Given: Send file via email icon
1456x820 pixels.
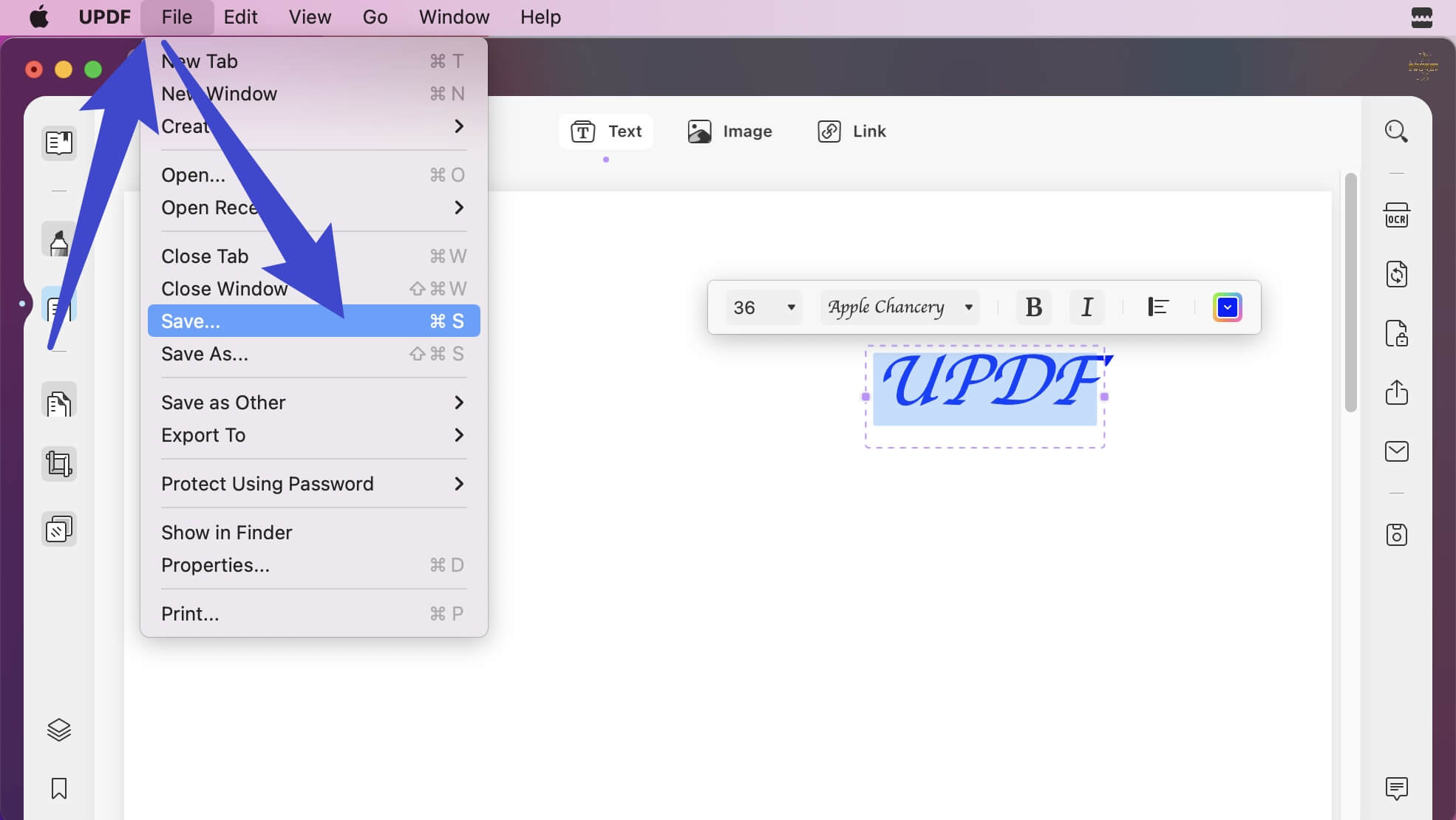Looking at the screenshot, I should pyautogui.click(x=1396, y=451).
